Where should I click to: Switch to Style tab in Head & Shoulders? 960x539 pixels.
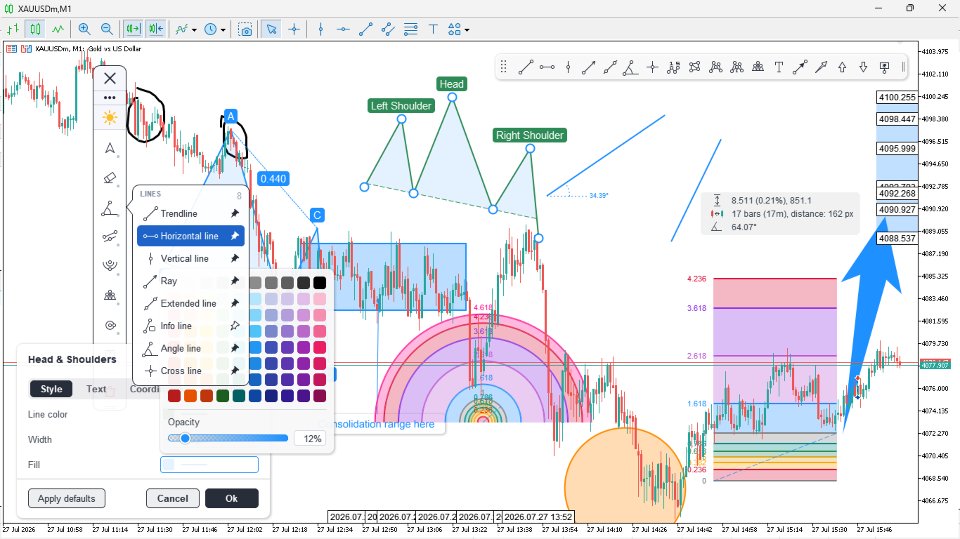tap(51, 389)
